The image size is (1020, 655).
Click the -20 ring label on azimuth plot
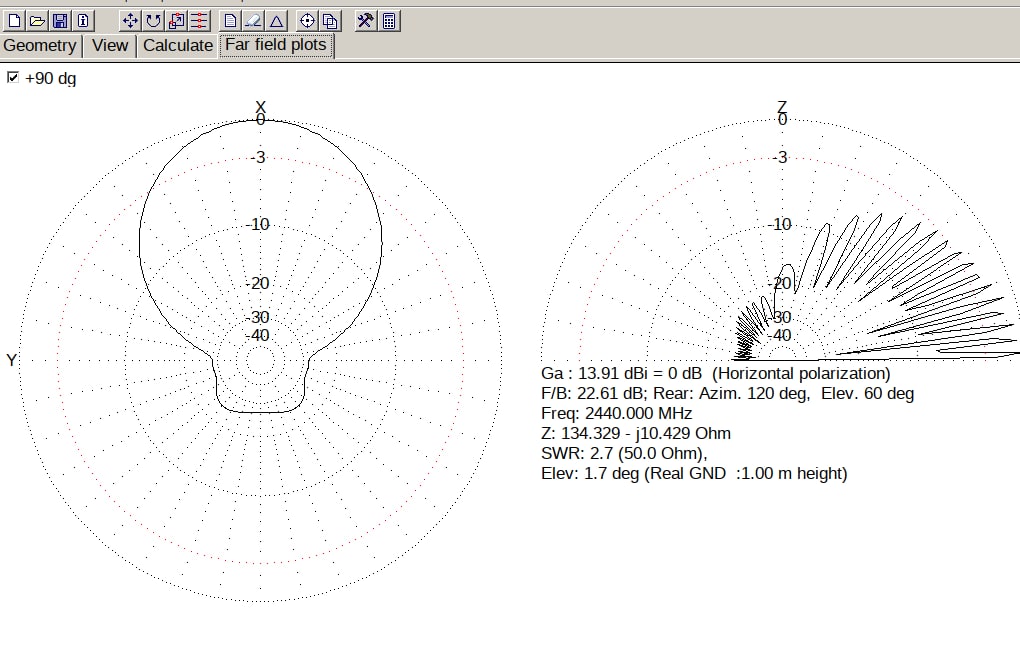pyautogui.click(x=259, y=284)
